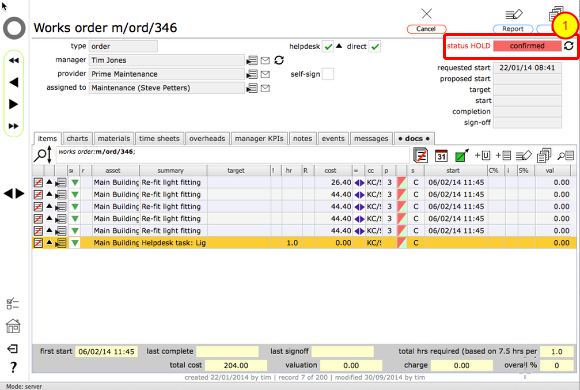Click black up triangle on 26.40 row
580x390 pixels.
point(49,182)
